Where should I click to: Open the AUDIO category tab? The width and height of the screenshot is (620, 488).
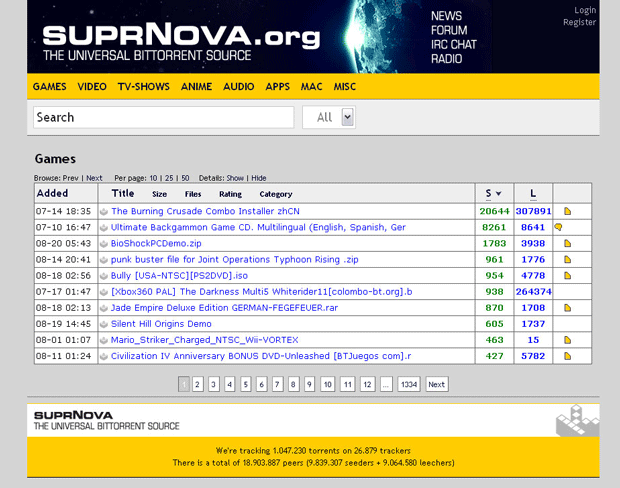pyautogui.click(x=238, y=87)
